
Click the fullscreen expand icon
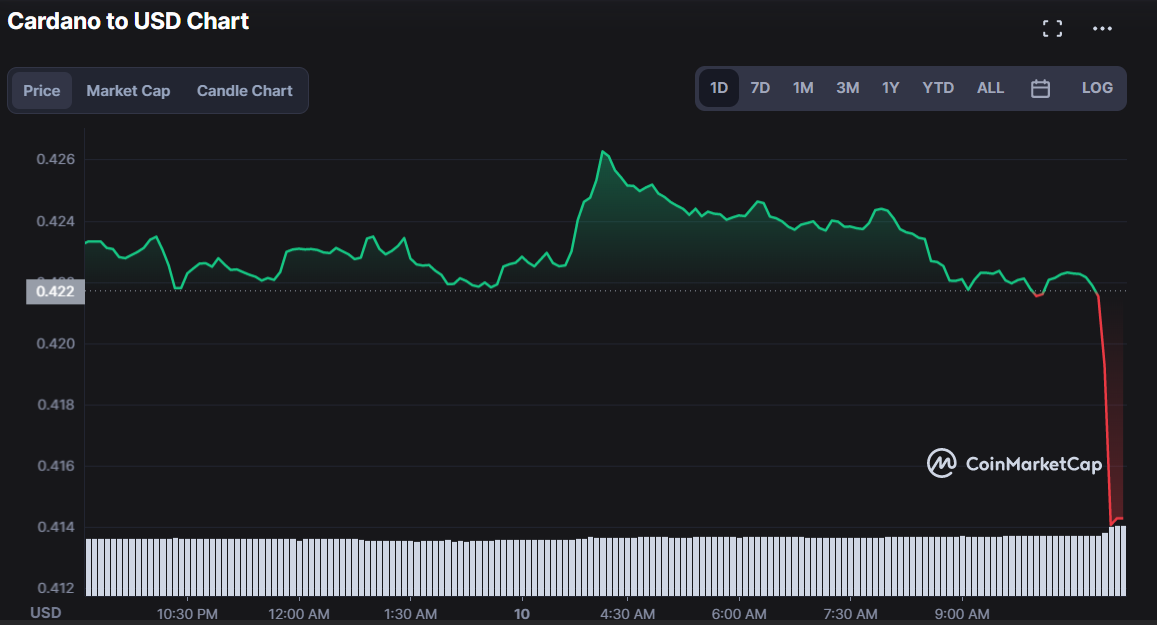point(1052,28)
